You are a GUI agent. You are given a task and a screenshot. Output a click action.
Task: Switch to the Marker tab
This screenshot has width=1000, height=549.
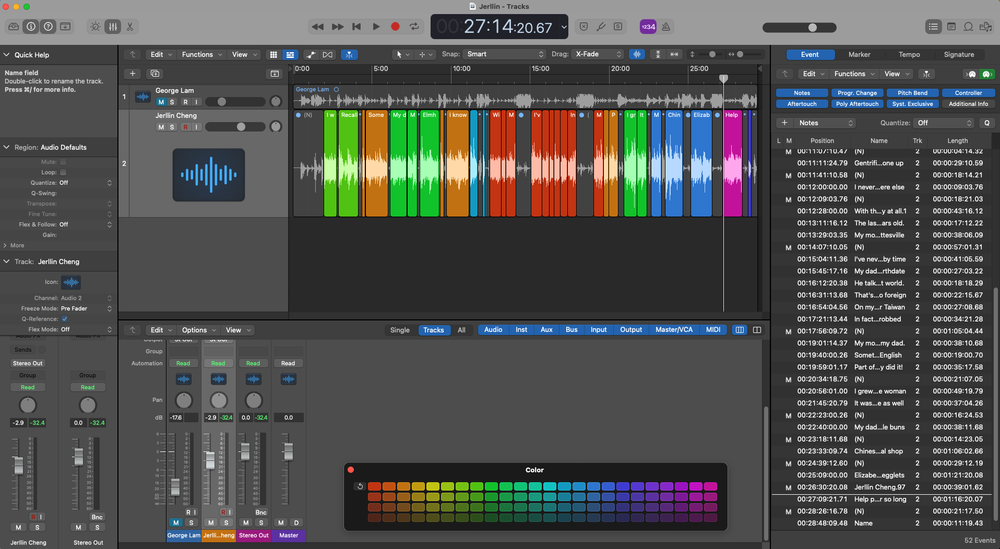click(859, 54)
